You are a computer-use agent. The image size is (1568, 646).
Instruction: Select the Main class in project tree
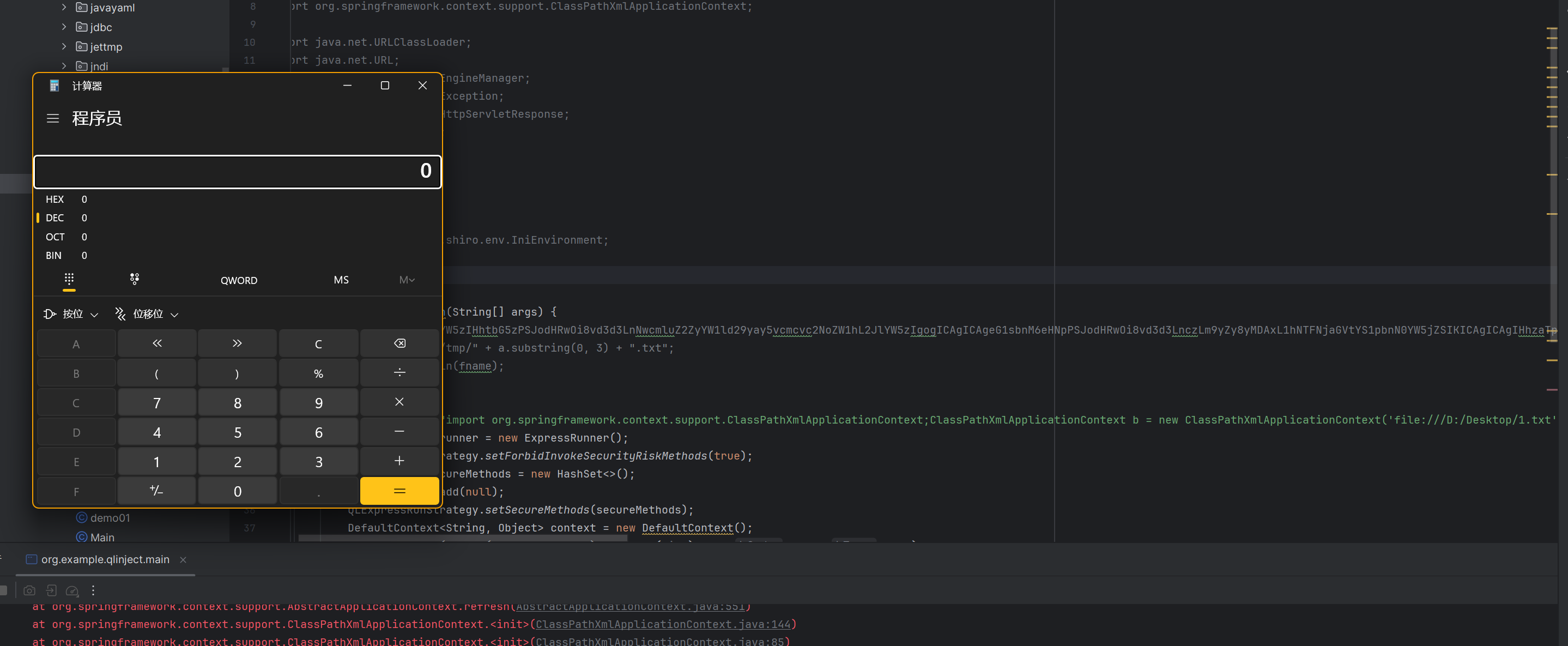(x=95, y=538)
